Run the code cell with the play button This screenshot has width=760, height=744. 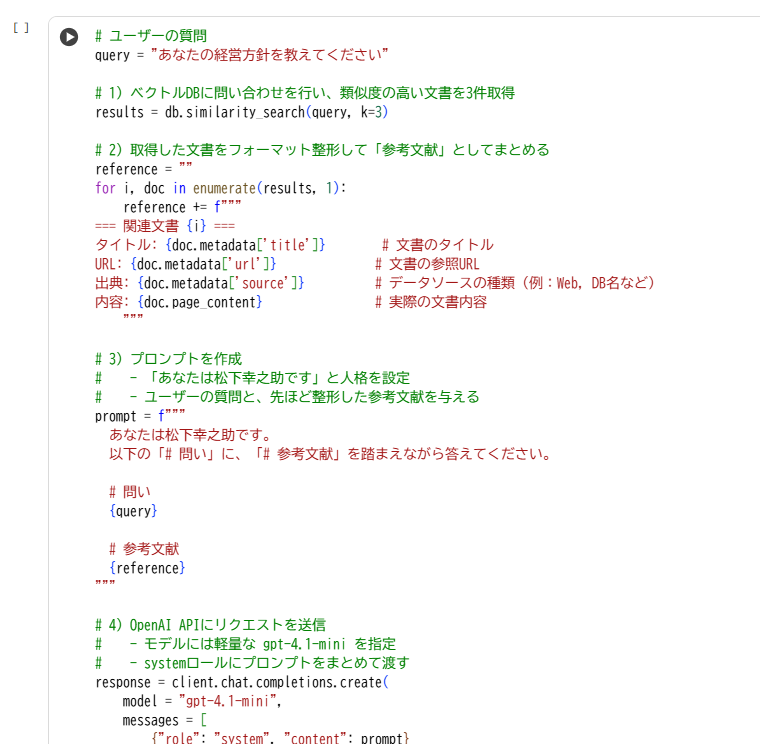68,37
